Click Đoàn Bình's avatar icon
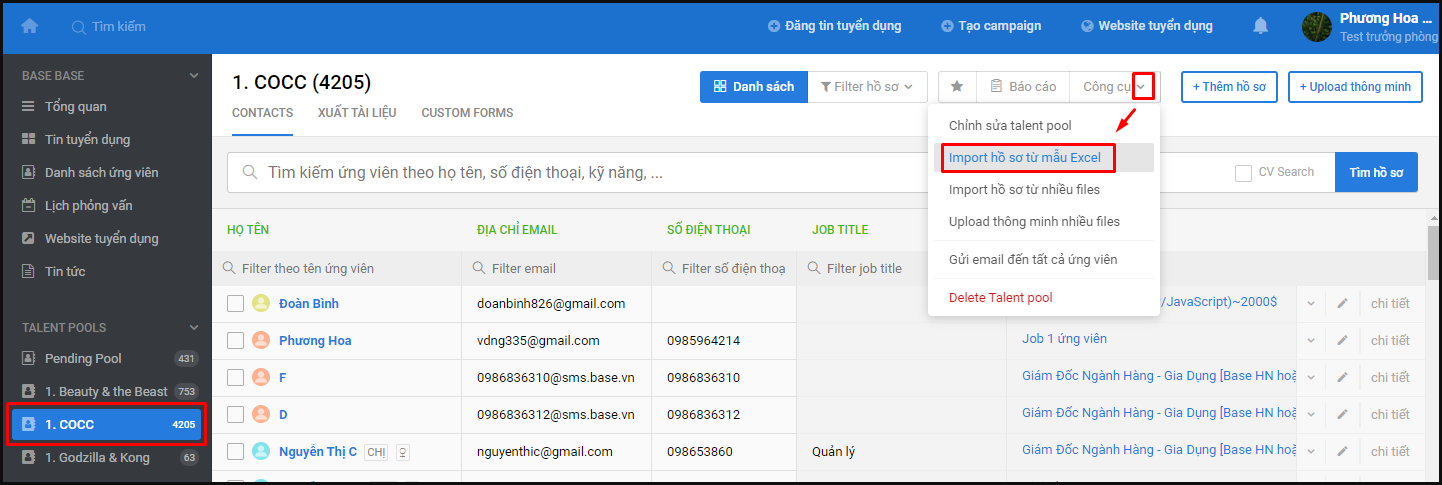The width and height of the screenshot is (1442, 485). [261, 303]
